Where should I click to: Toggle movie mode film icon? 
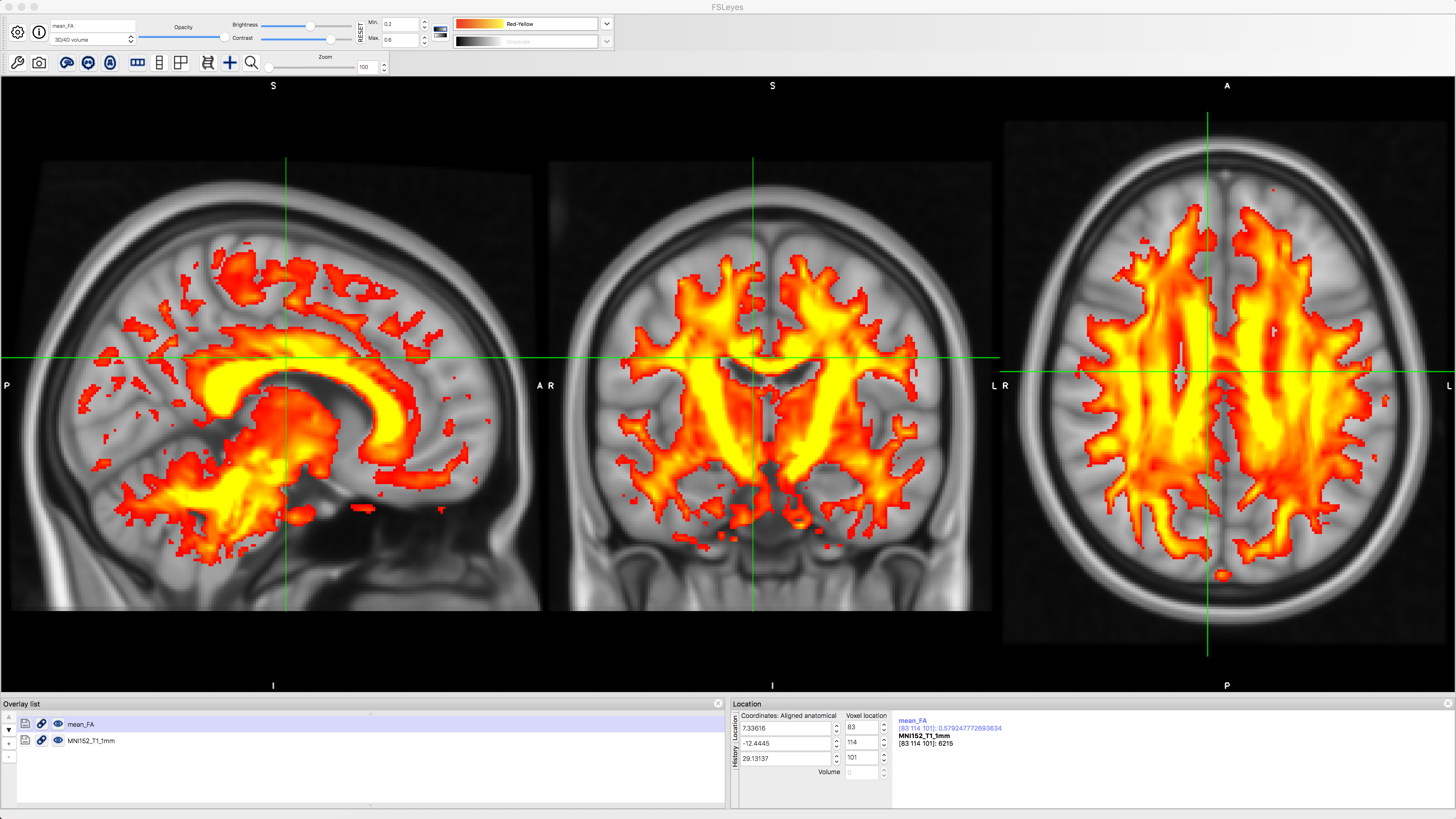pyautogui.click(x=208, y=63)
